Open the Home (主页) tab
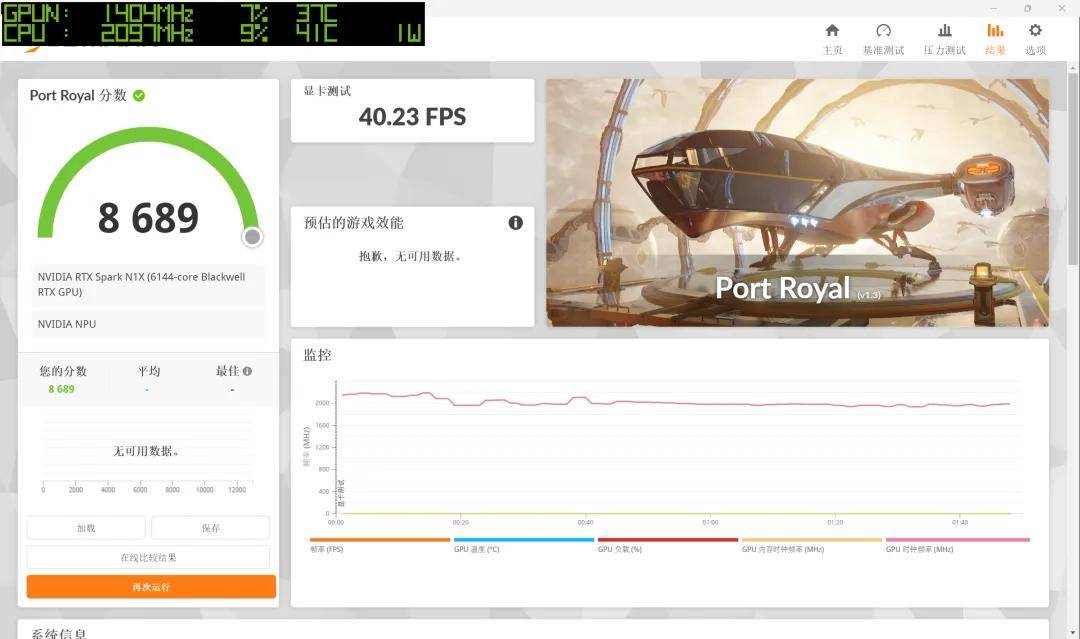Image resolution: width=1080 pixels, height=639 pixels. point(832,39)
